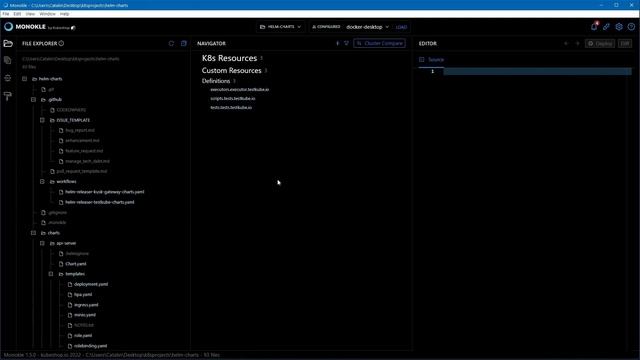Viewport: 640px width, 360px height.
Task: Open the Kustomize pane icon in left sidebar
Action: (x=8, y=60)
